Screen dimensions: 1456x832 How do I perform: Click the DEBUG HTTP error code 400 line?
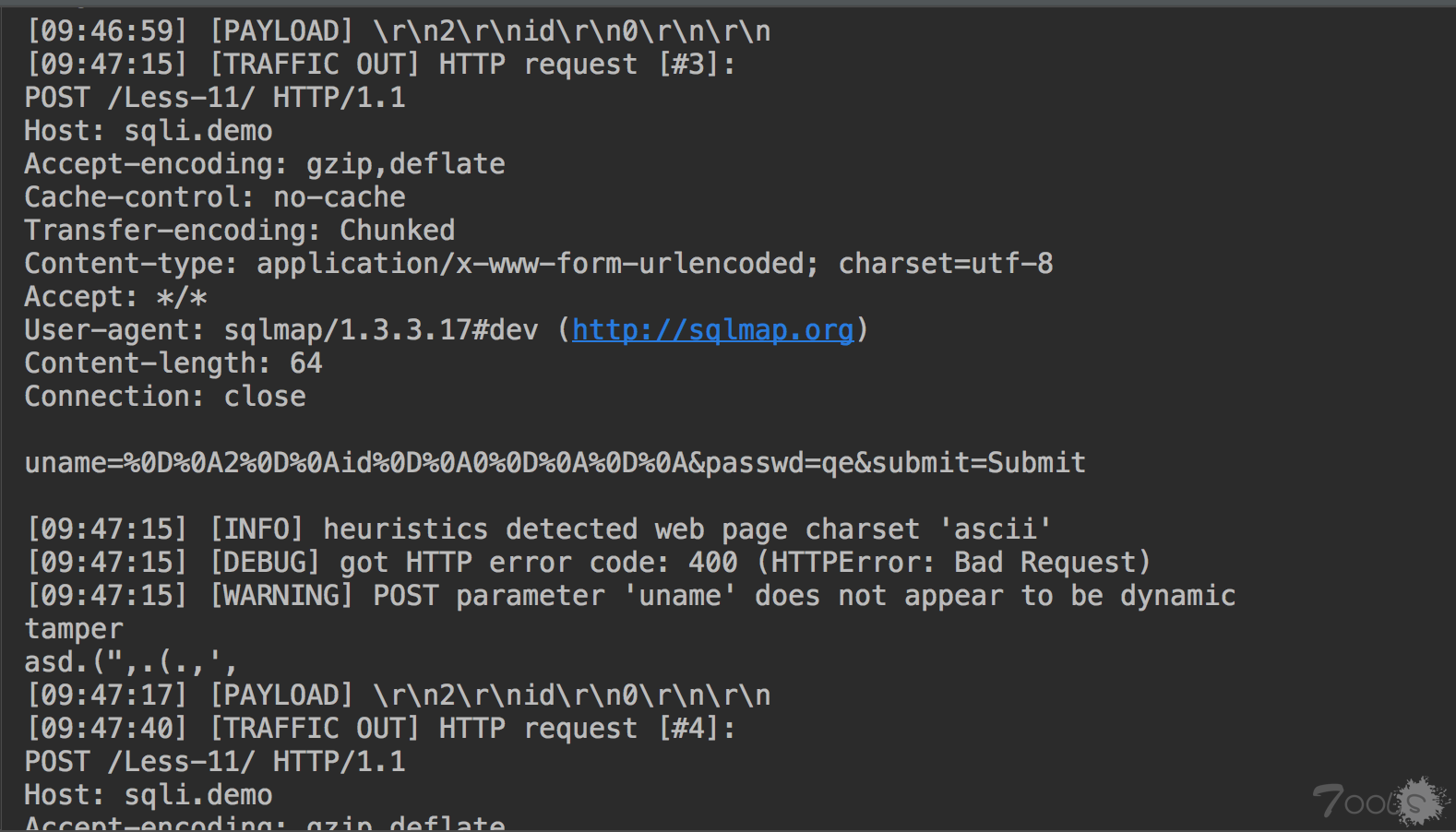click(589, 563)
